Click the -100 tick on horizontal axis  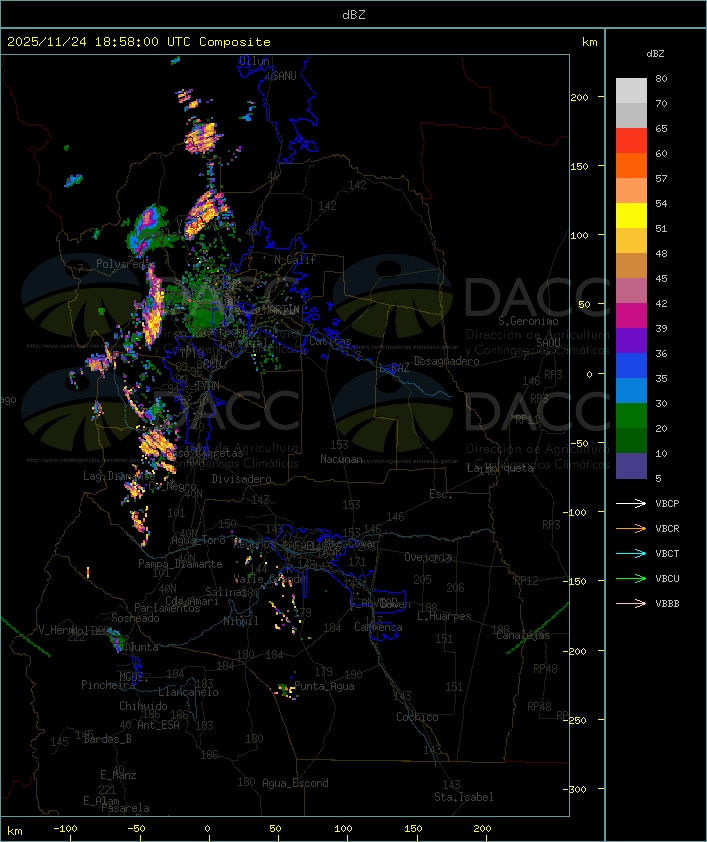click(x=65, y=829)
